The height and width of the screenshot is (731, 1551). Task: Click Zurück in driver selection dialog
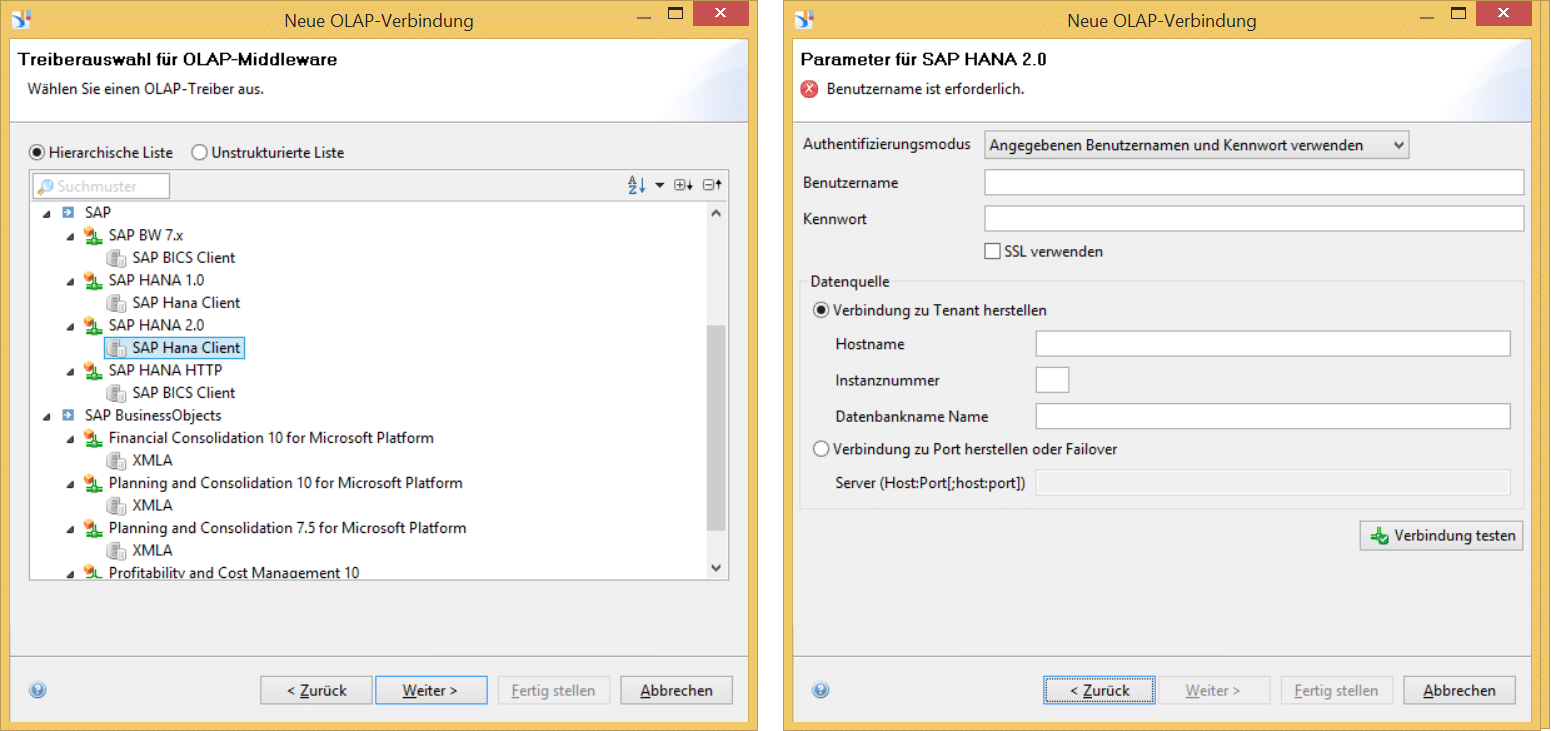tap(316, 690)
